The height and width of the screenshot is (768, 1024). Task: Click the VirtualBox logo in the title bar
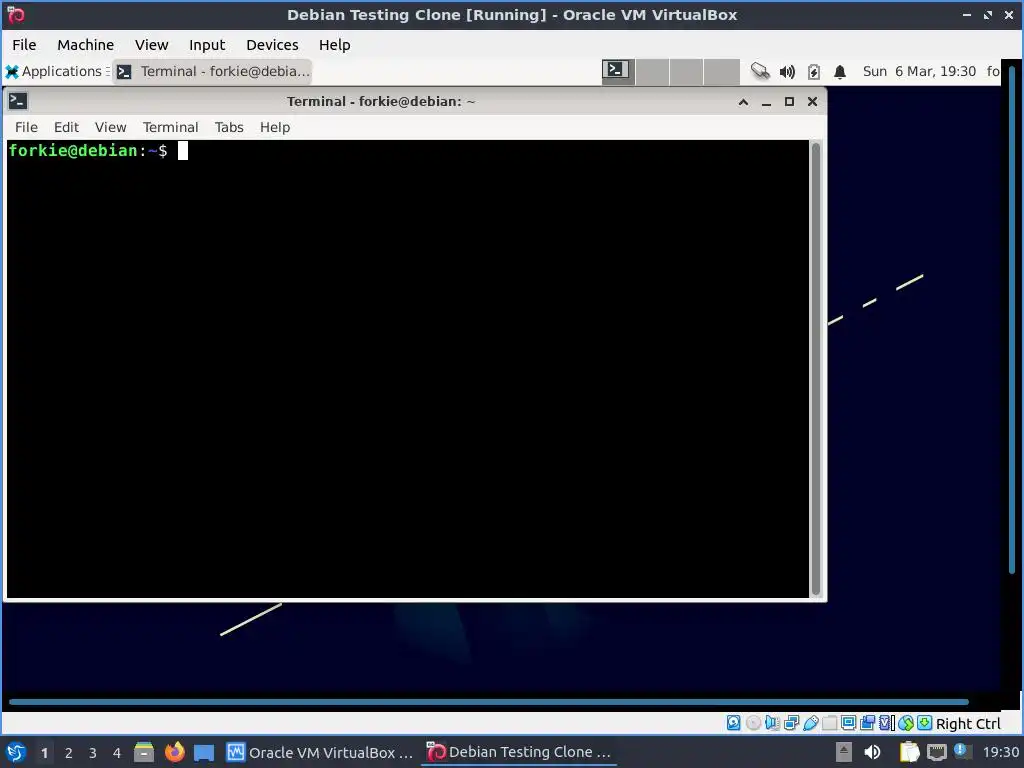point(16,14)
